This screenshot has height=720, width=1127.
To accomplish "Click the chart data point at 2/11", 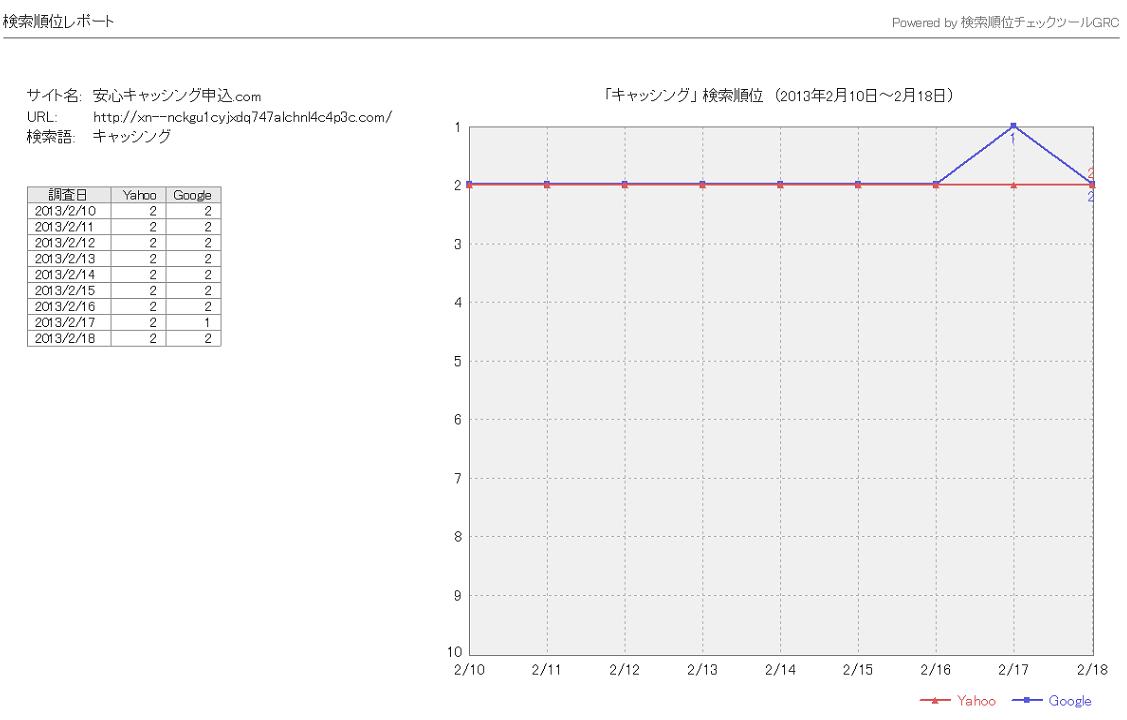I will (547, 185).
